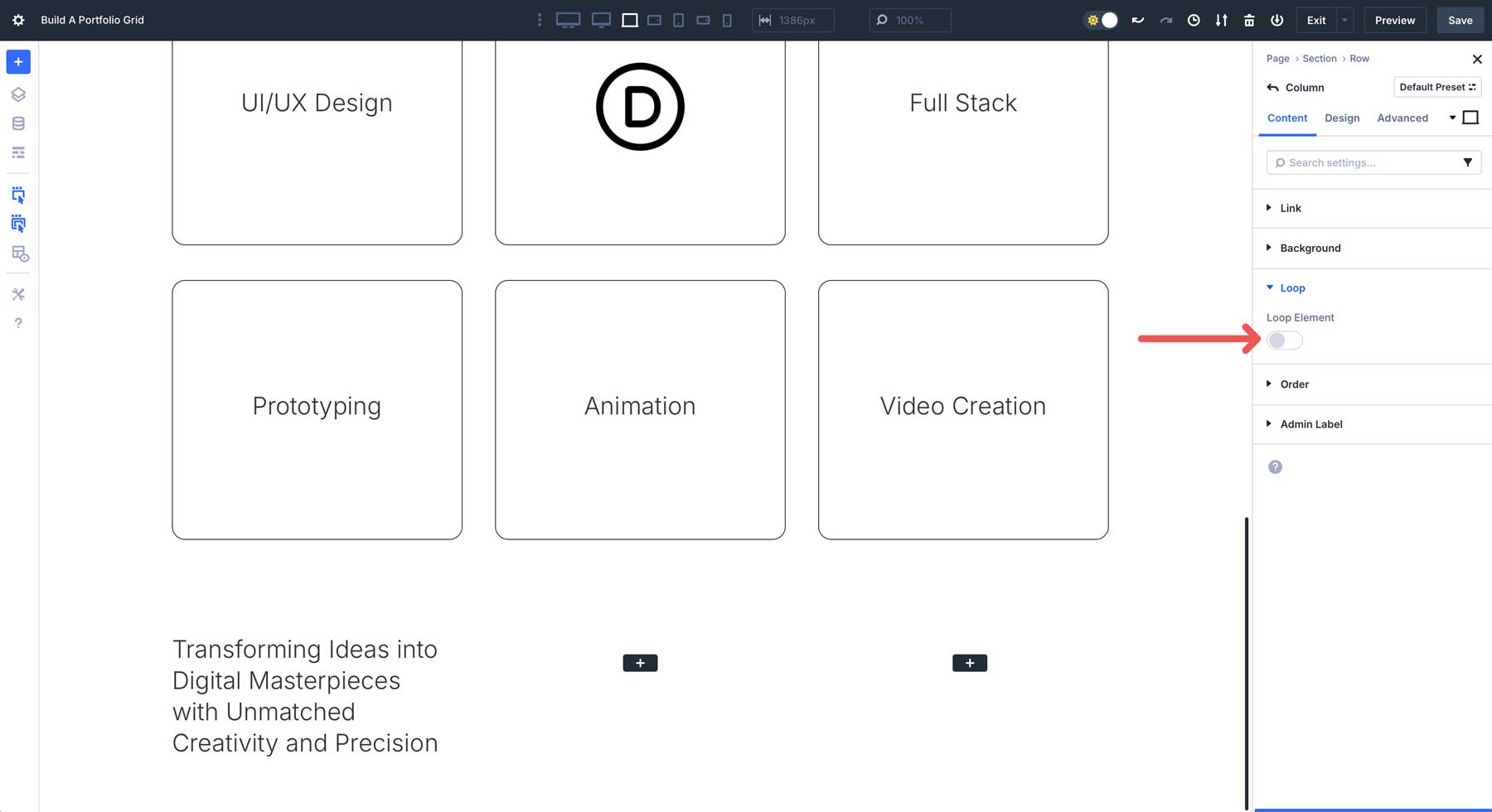Disable the Loop Element switch
Image resolution: width=1492 pixels, height=812 pixels.
tap(1284, 340)
